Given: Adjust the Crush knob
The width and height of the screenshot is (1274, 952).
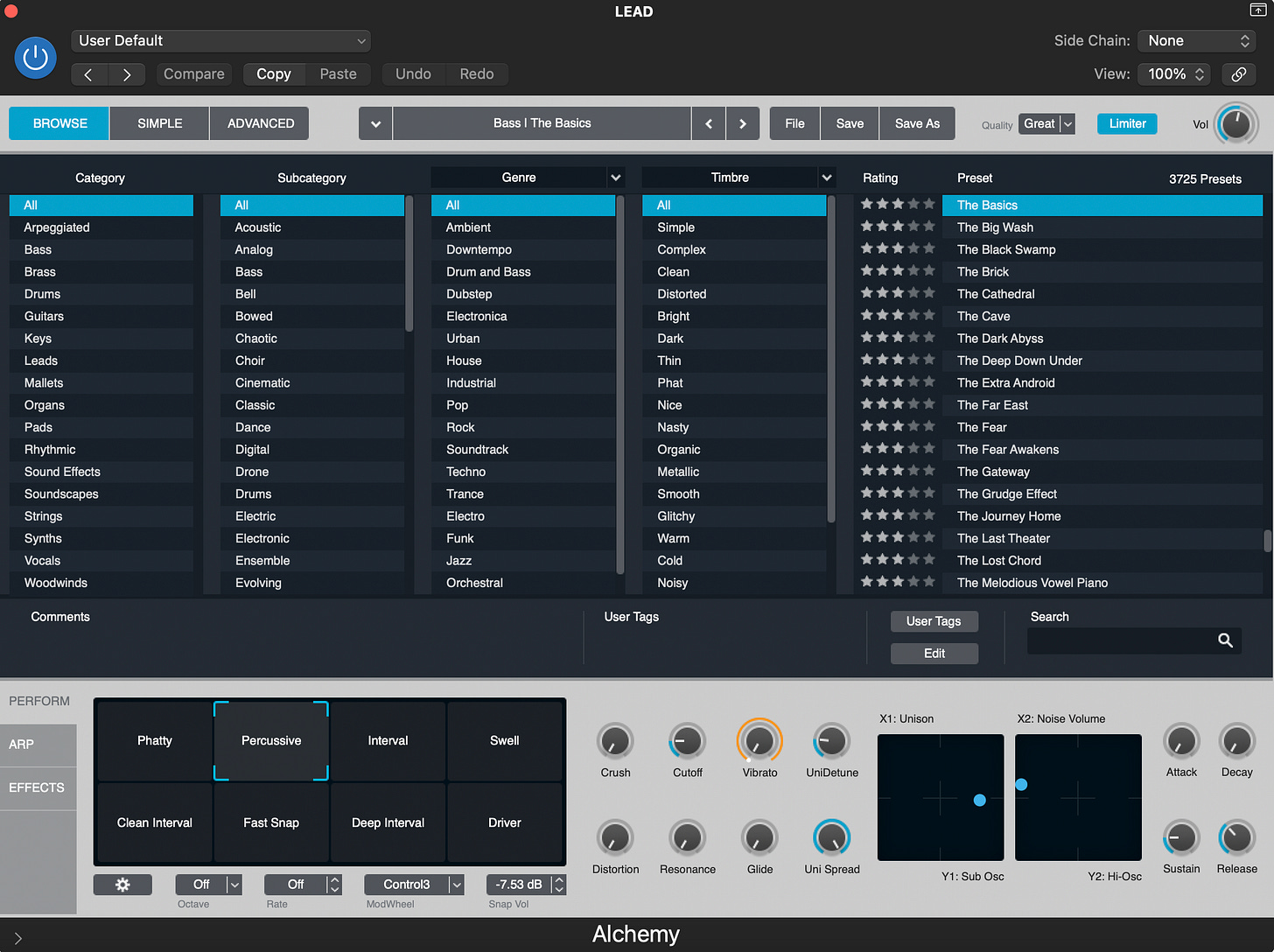Looking at the screenshot, I should (615, 741).
